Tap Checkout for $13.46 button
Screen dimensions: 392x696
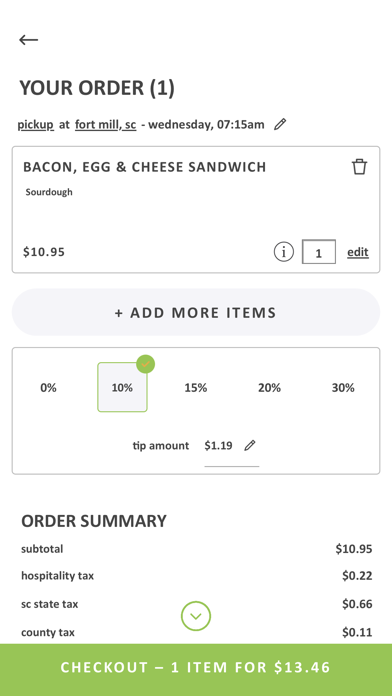[196, 668]
